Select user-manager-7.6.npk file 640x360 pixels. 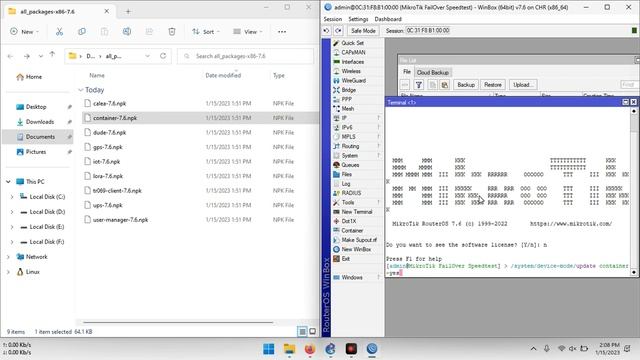click(120, 220)
